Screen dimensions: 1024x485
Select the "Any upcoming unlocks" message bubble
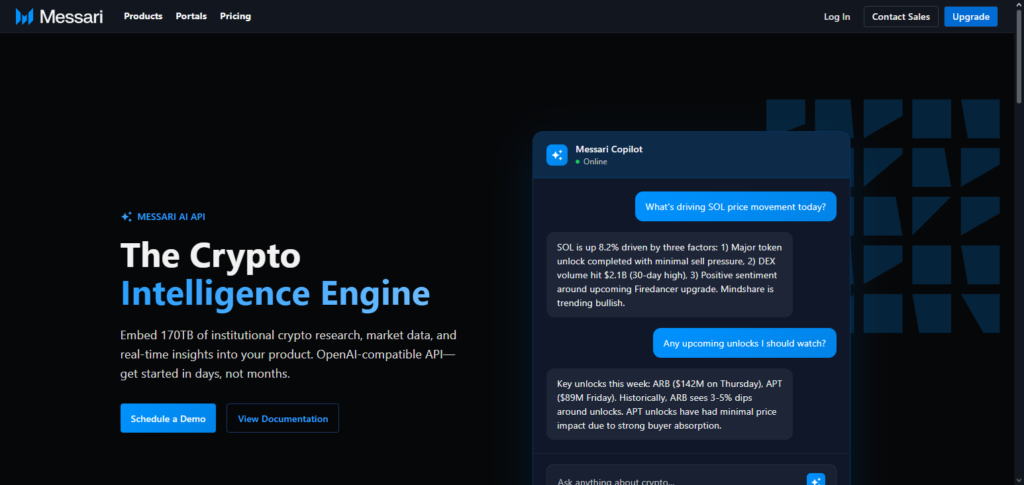[x=745, y=343]
